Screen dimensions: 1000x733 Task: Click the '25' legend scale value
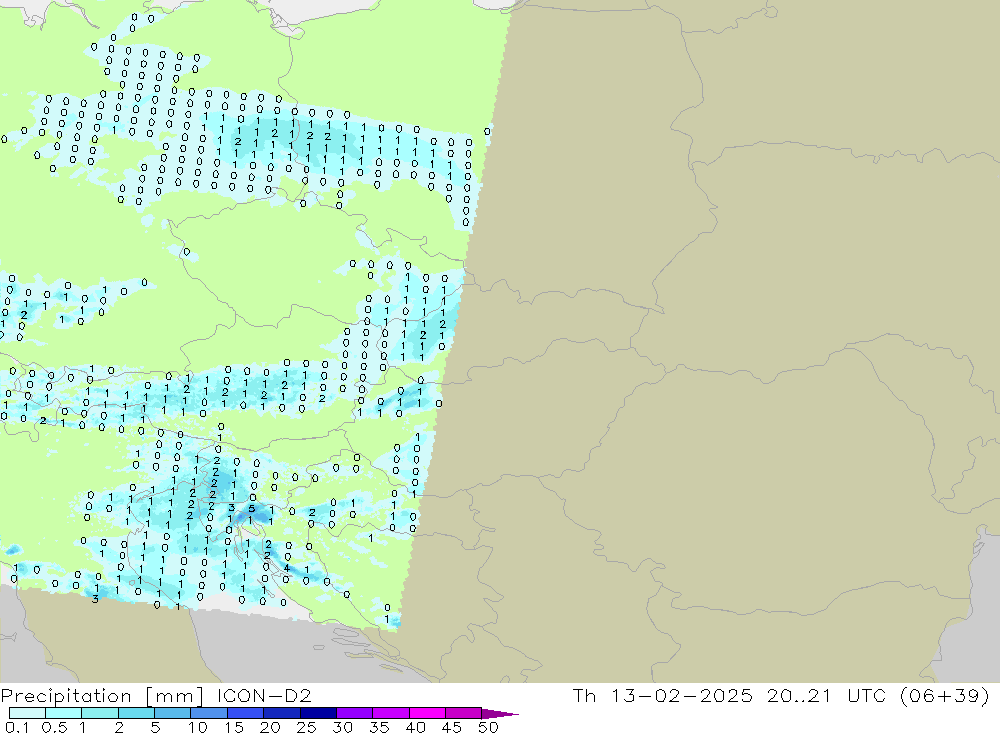pyautogui.click(x=307, y=727)
